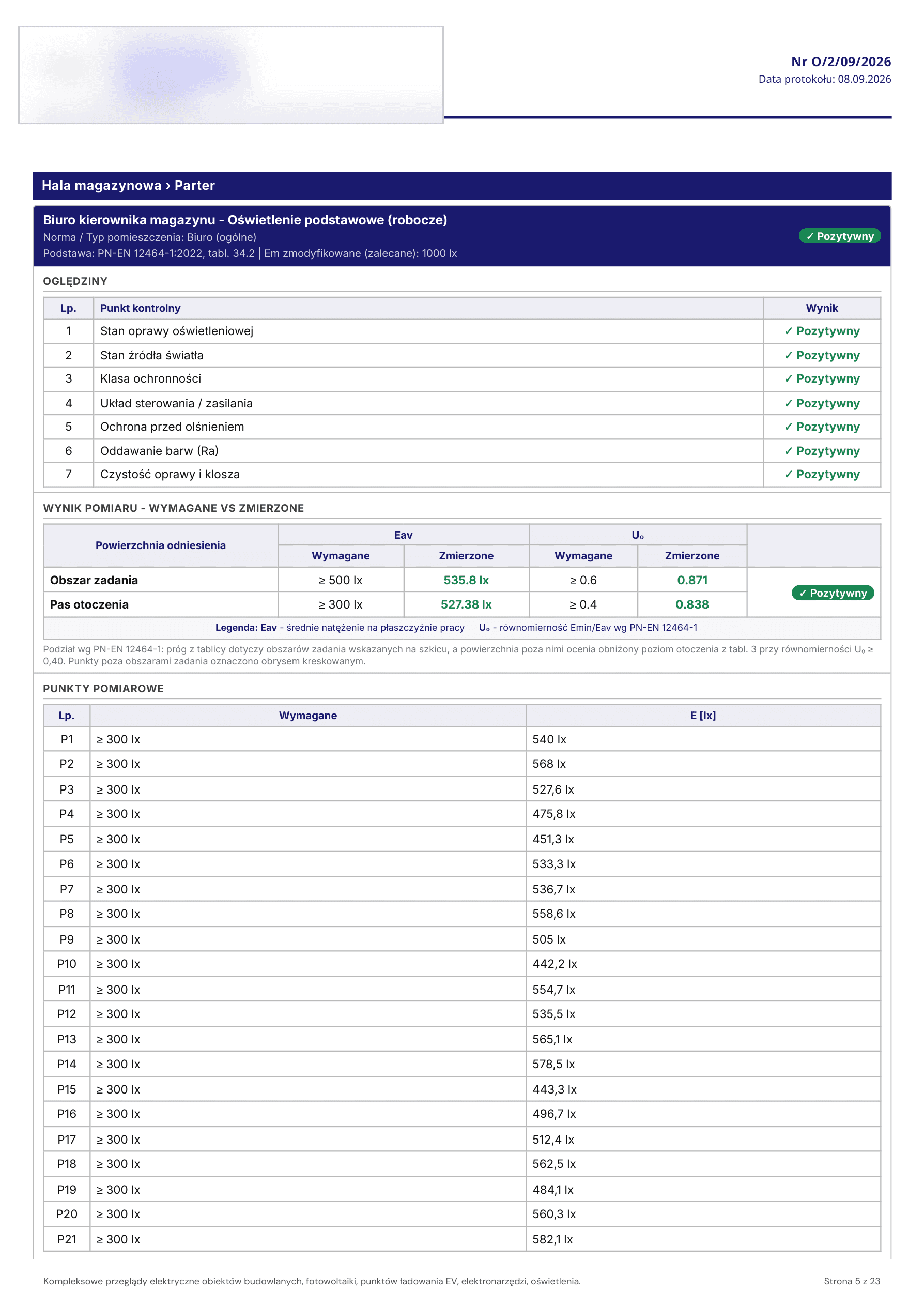Select the Pas otoczenia row label
Image resolution: width=924 pixels, height=1306 pixels.
tap(89, 604)
